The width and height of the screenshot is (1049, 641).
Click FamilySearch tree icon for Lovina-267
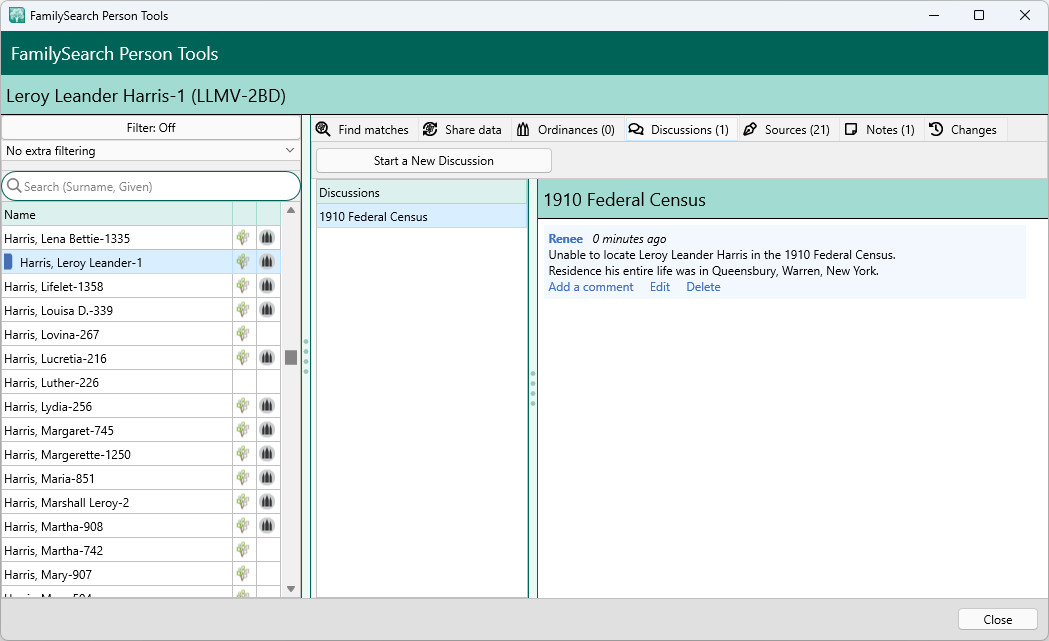[243, 334]
